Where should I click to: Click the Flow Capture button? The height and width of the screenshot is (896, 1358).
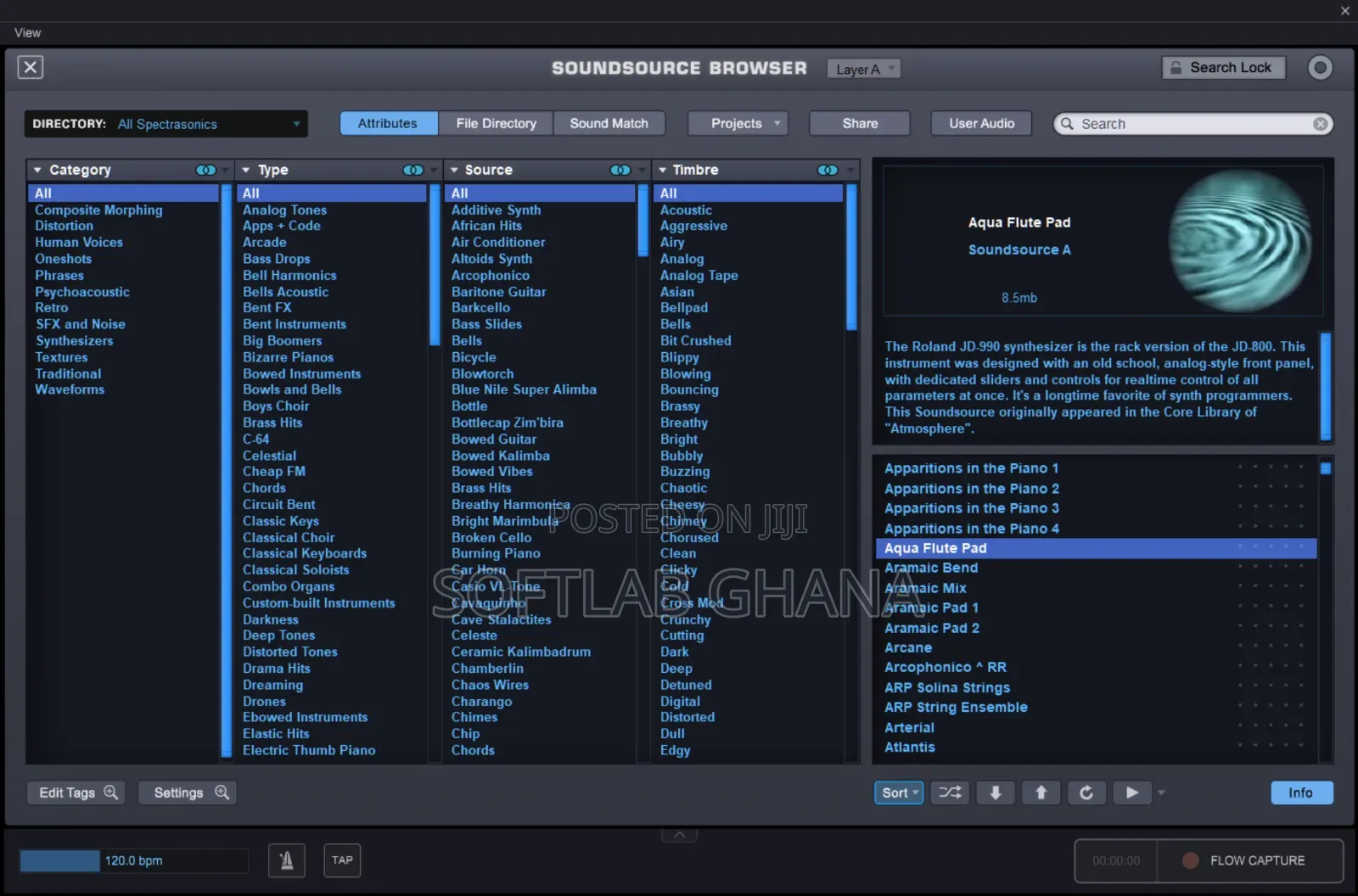point(1249,860)
